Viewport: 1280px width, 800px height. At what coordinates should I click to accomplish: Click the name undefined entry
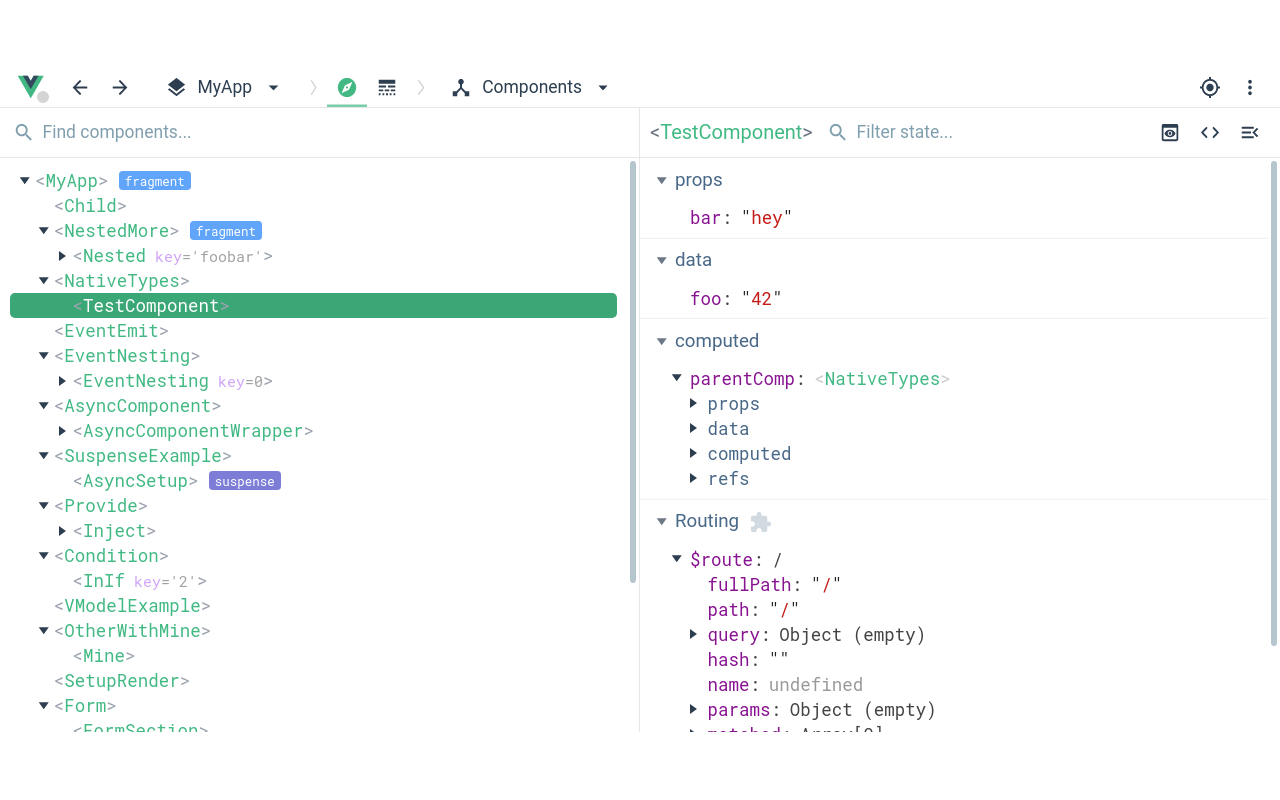click(x=785, y=685)
